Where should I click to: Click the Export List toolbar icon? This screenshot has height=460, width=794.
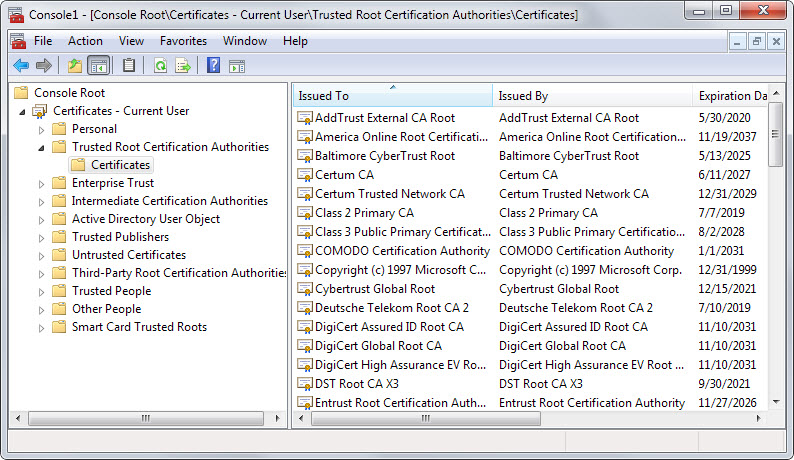[x=182, y=66]
